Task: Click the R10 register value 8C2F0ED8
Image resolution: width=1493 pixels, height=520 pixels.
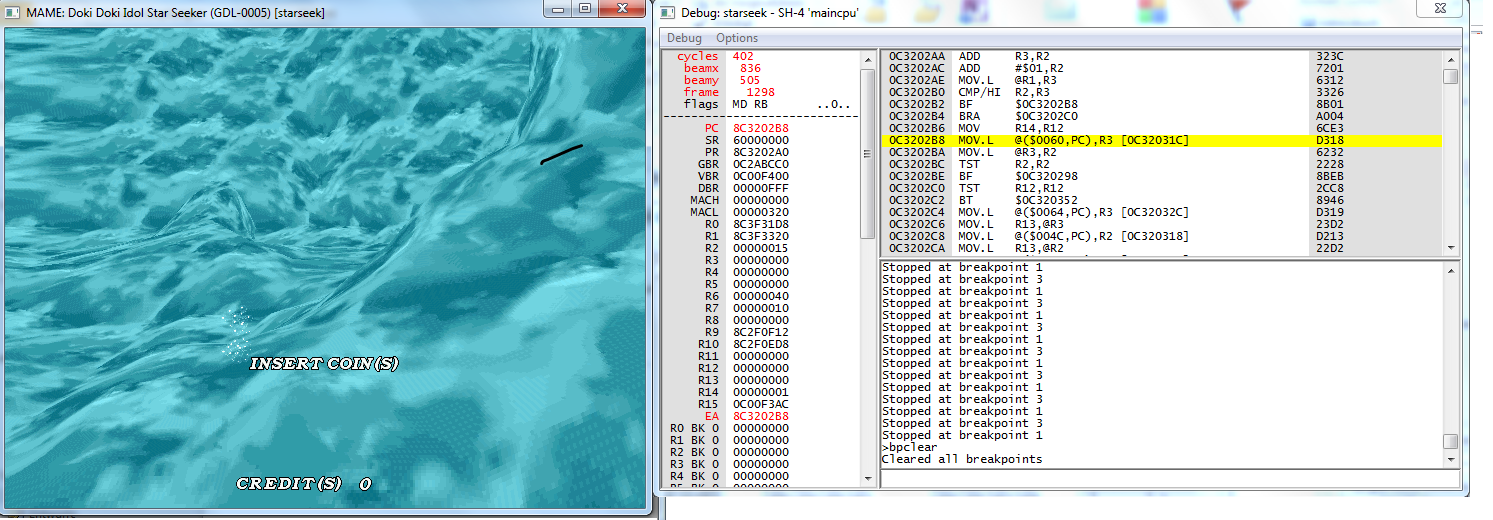Action: [x=761, y=345]
